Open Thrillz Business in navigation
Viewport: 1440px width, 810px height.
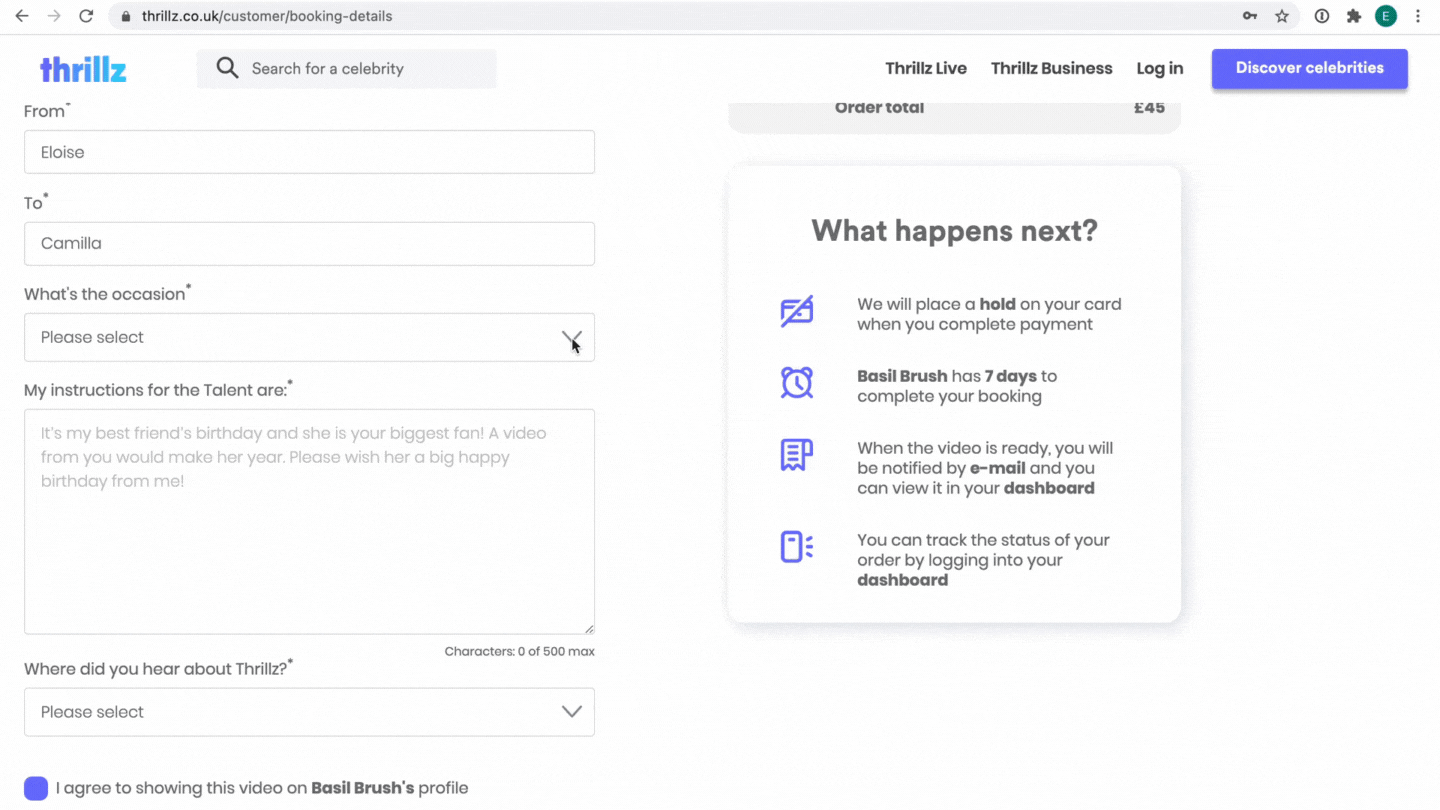tap(1052, 68)
